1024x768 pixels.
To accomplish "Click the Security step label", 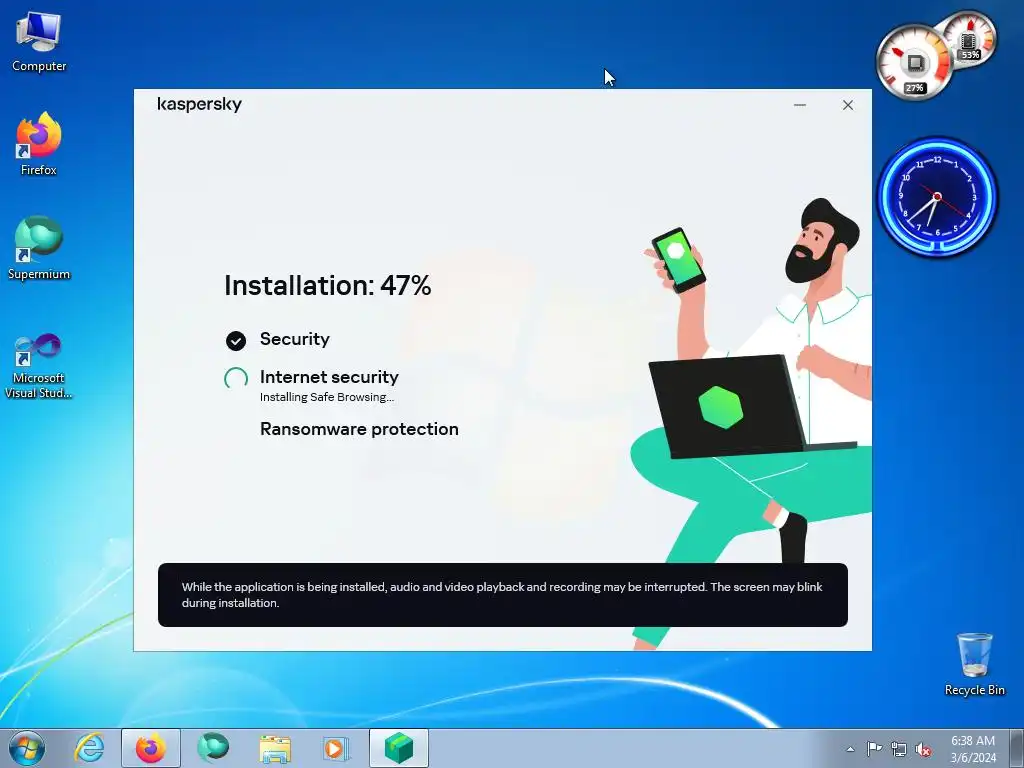I will coord(295,339).
